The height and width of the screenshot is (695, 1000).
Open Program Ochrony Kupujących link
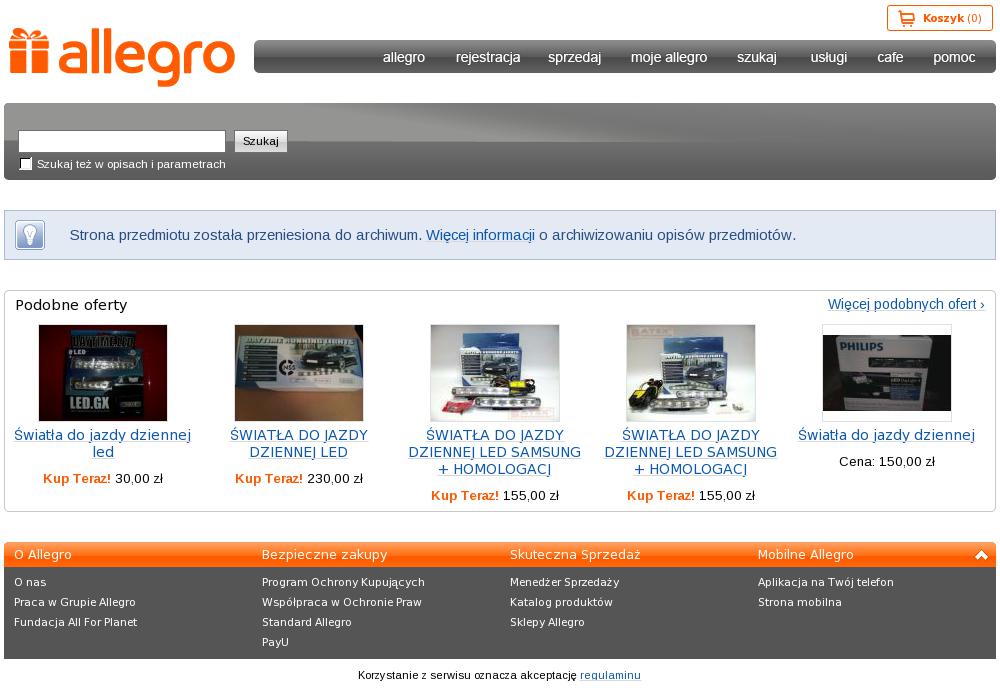(x=343, y=582)
